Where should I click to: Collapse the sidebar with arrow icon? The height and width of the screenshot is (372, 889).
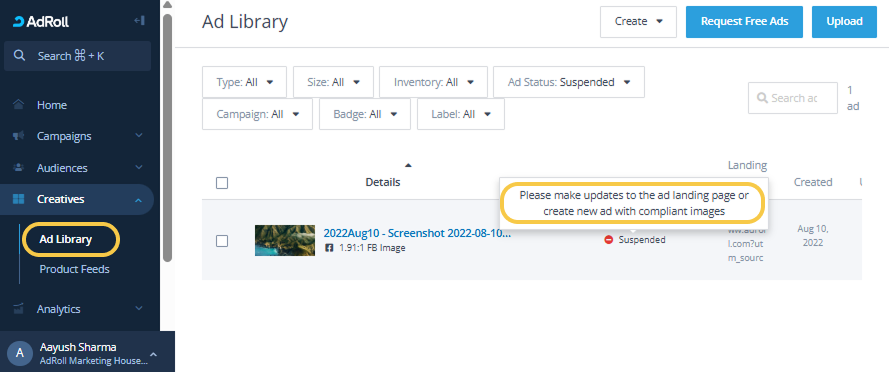[x=139, y=21]
